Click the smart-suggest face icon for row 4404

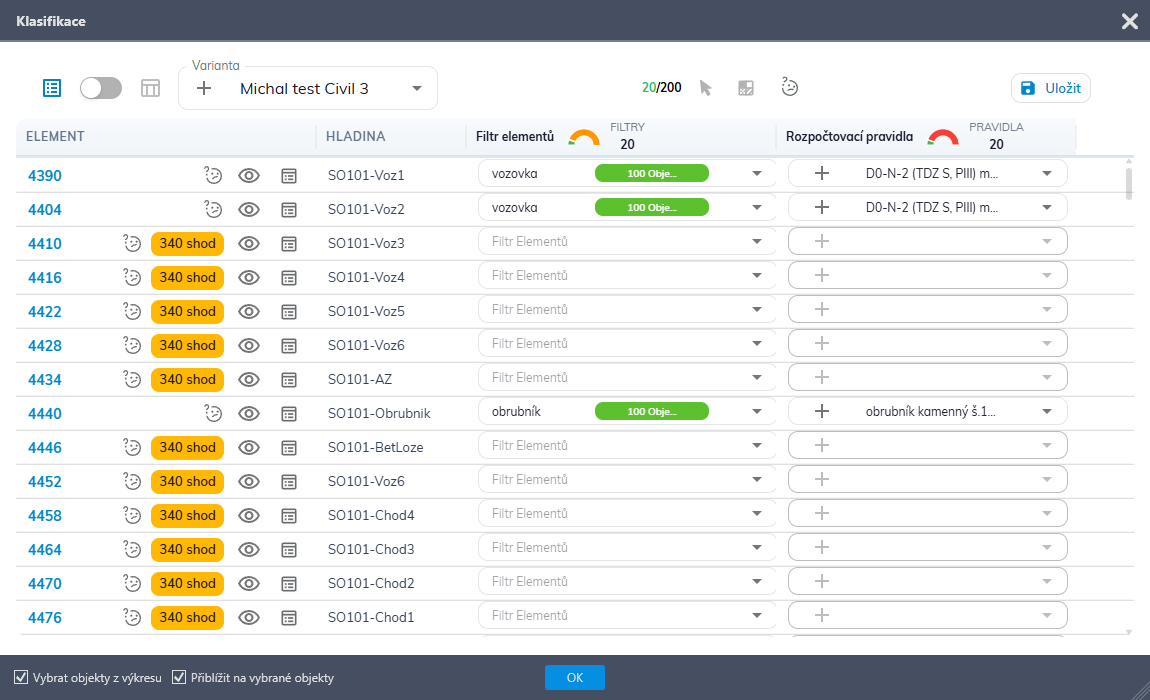click(212, 210)
